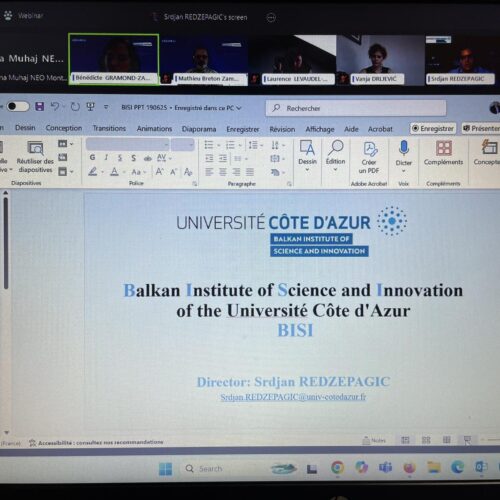Click Réutiliser des diapositives icon

click(35, 157)
